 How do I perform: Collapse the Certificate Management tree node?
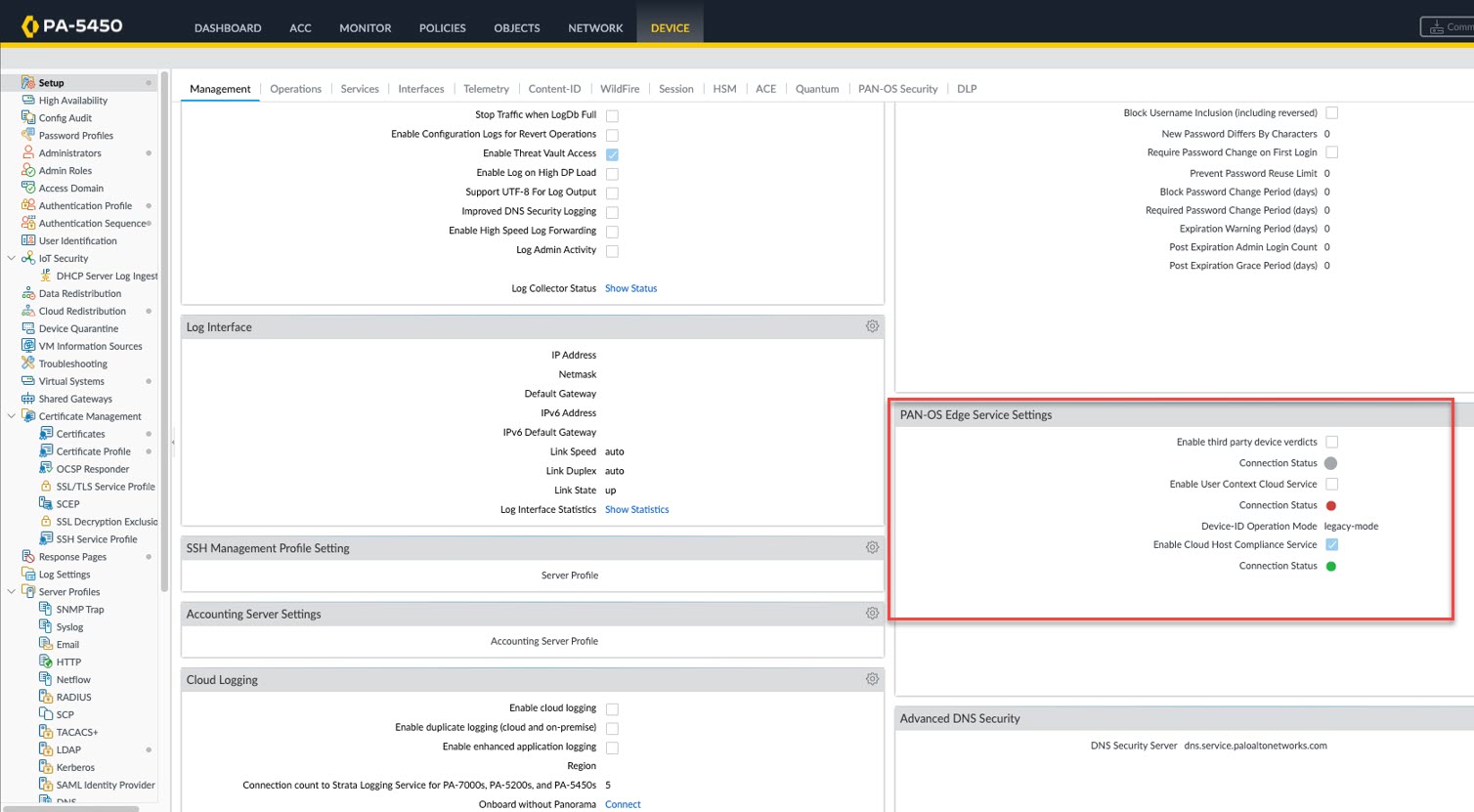[12, 416]
